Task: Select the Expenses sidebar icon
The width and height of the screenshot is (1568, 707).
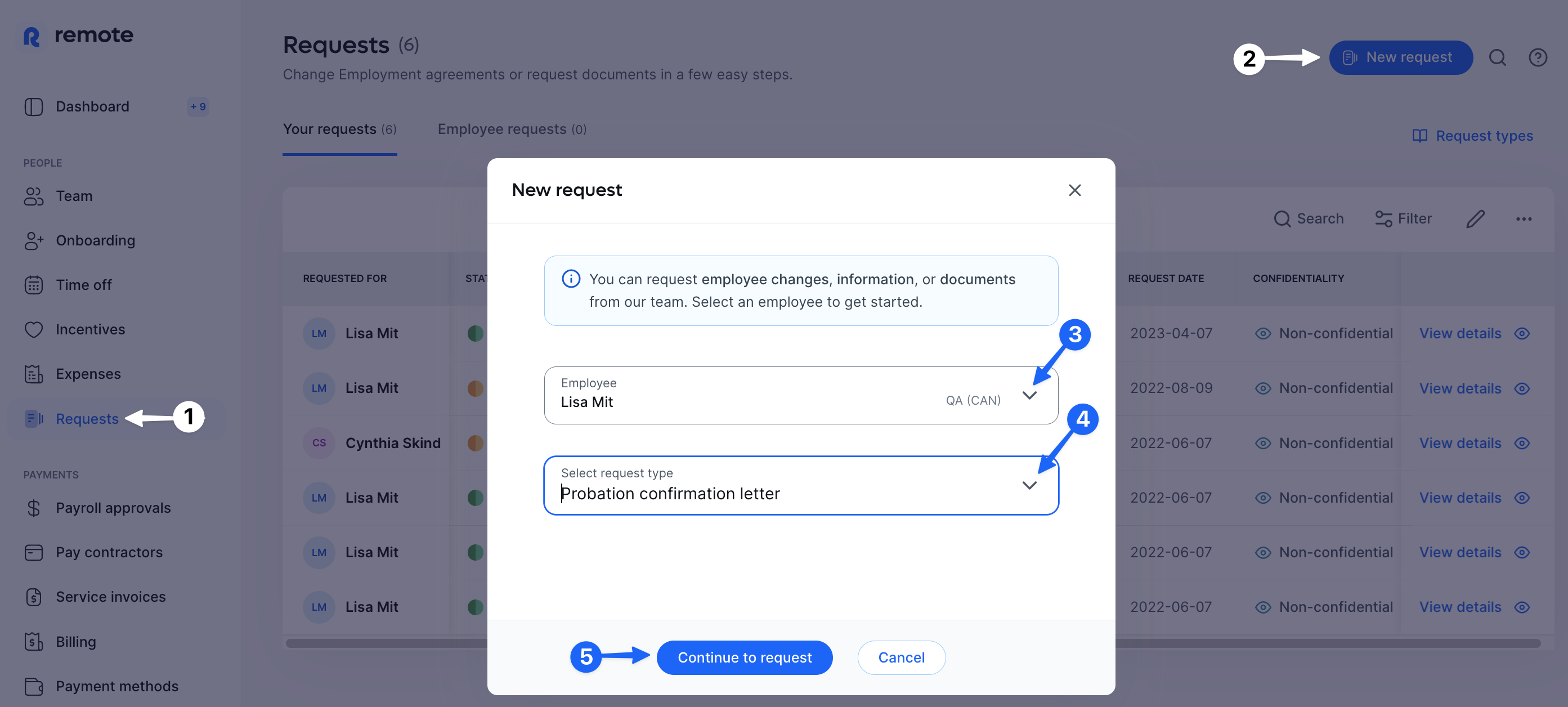Action: pyautogui.click(x=34, y=374)
